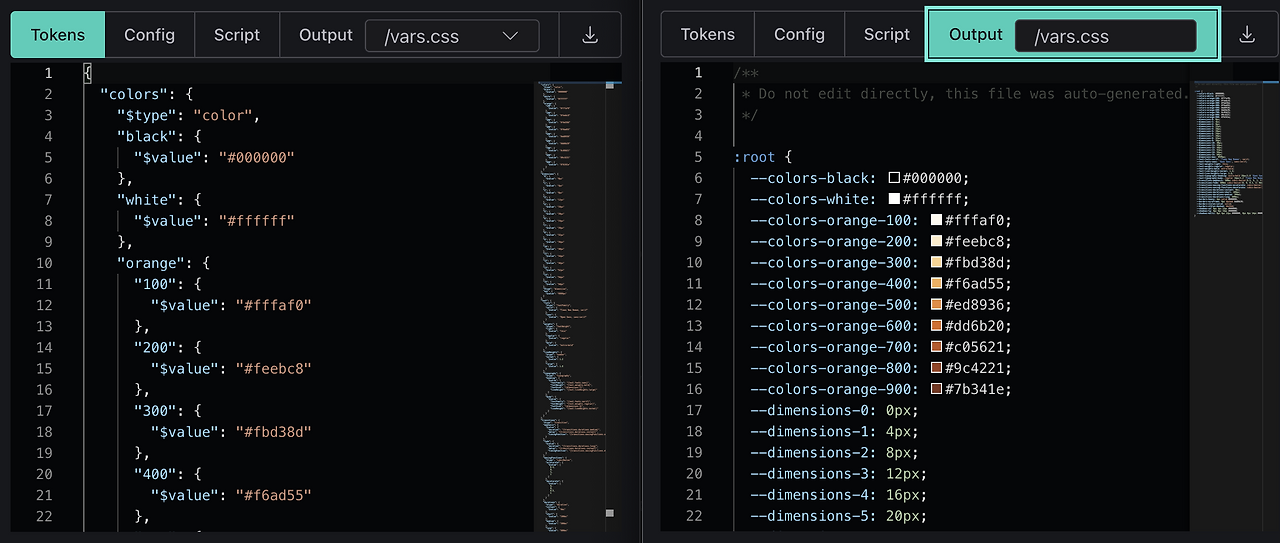Switch to Script tab in left panel
The height and width of the screenshot is (543, 1280).
pos(237,35)
